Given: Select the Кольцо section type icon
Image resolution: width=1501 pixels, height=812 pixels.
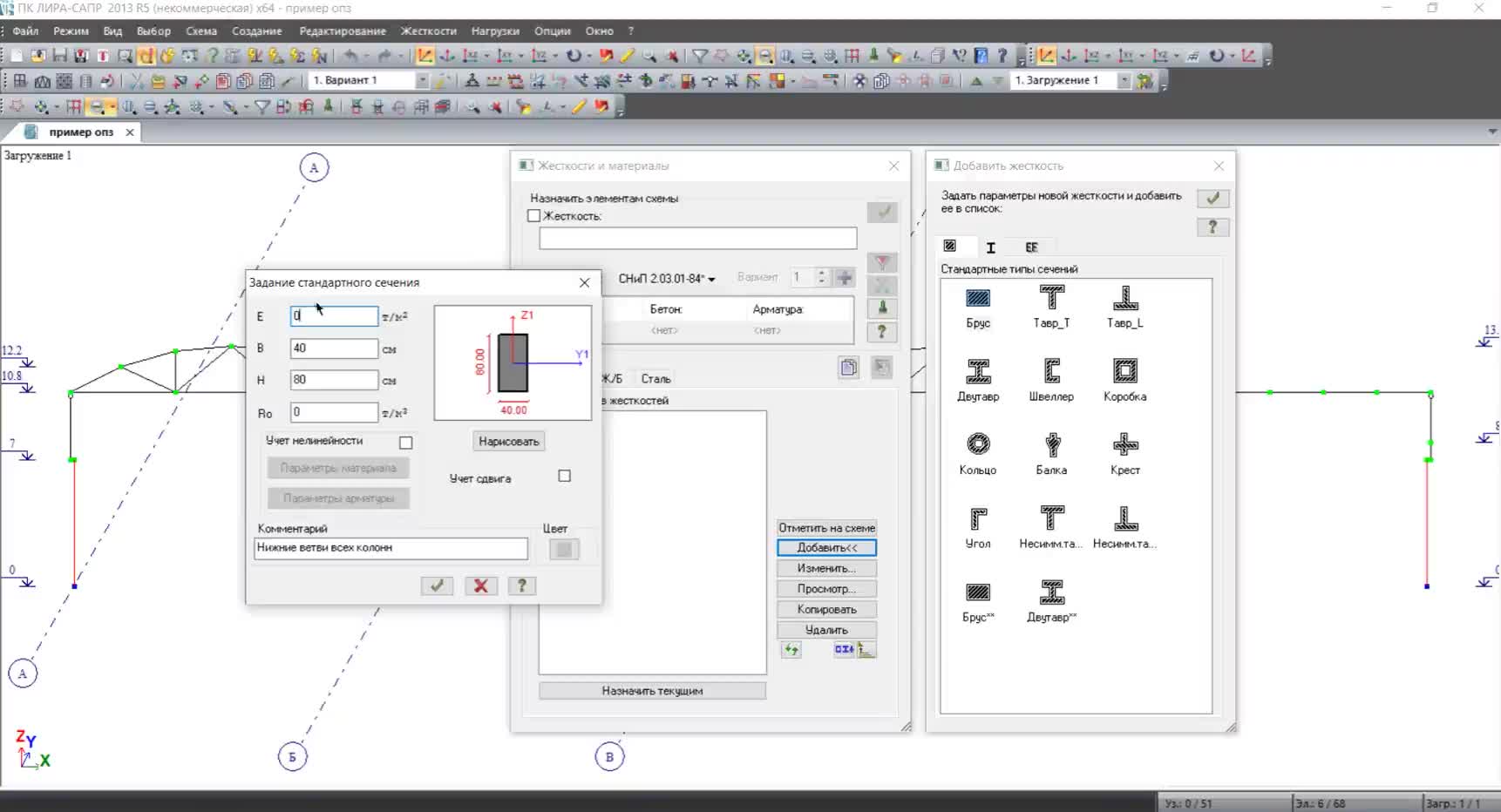Looking at the screenshot, I should 978,444.
